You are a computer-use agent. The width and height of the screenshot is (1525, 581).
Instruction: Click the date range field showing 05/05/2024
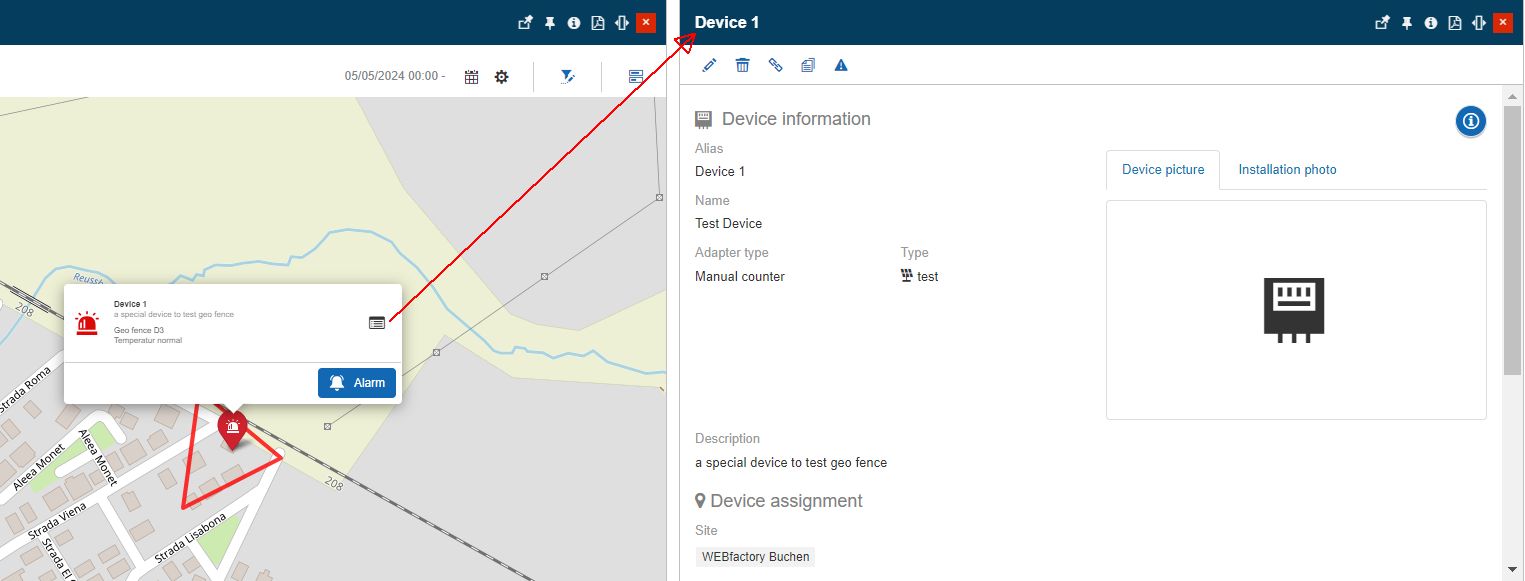[395, 76]
